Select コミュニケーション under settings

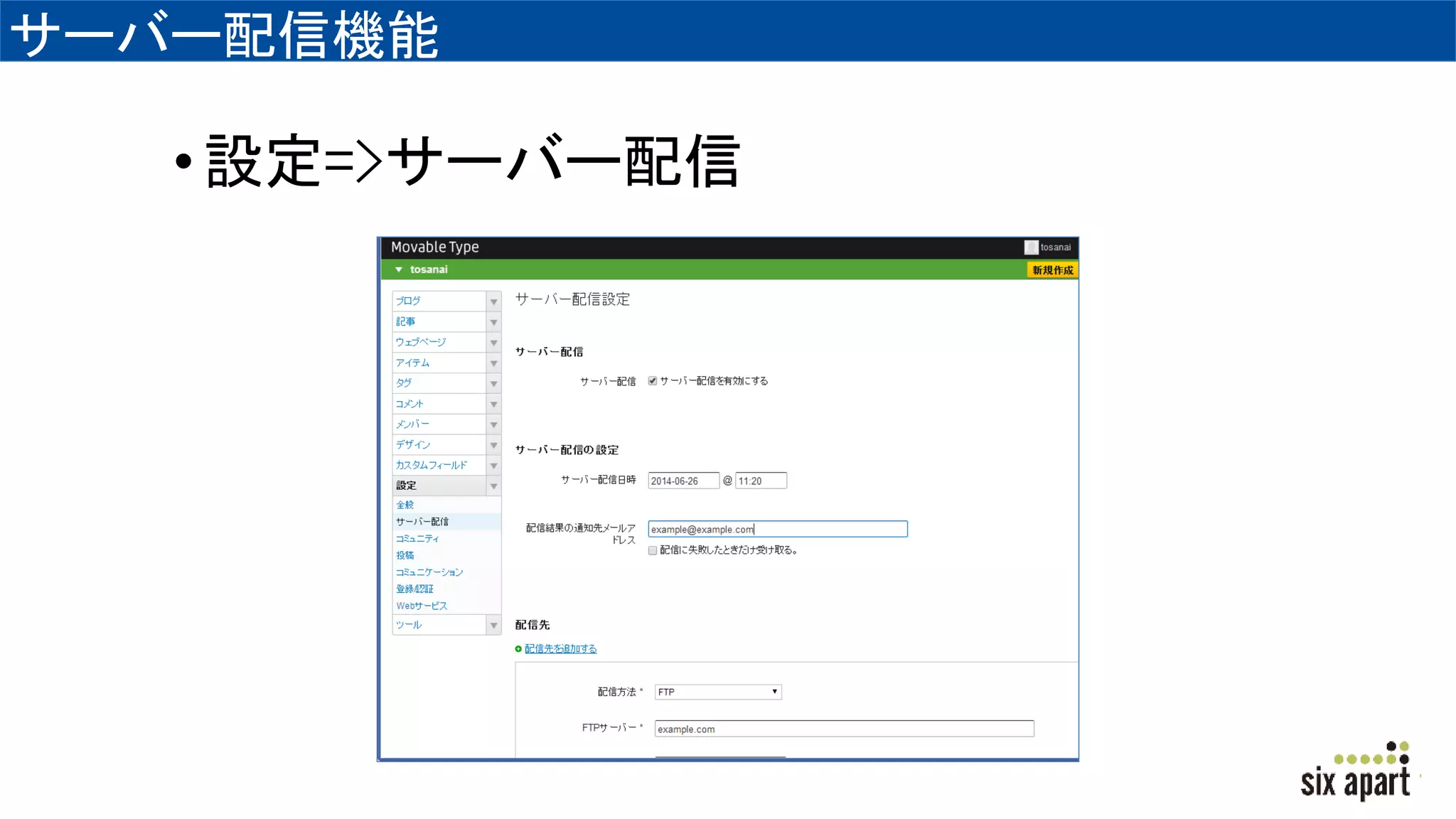429,572
